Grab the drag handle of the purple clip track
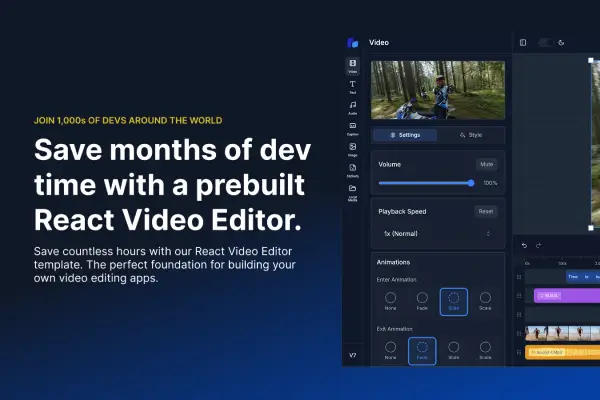Viewport: 600px width, 400px height. coord(519,296)
